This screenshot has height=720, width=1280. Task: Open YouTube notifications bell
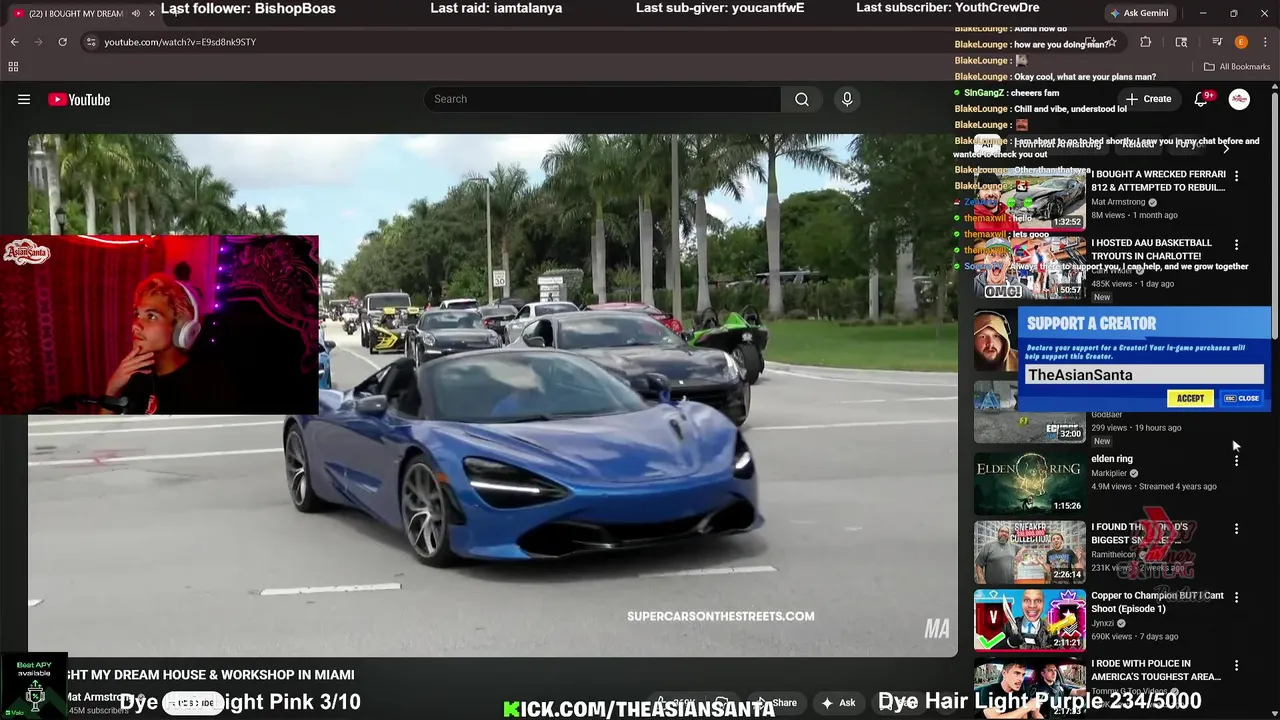tap(1201, 99)
